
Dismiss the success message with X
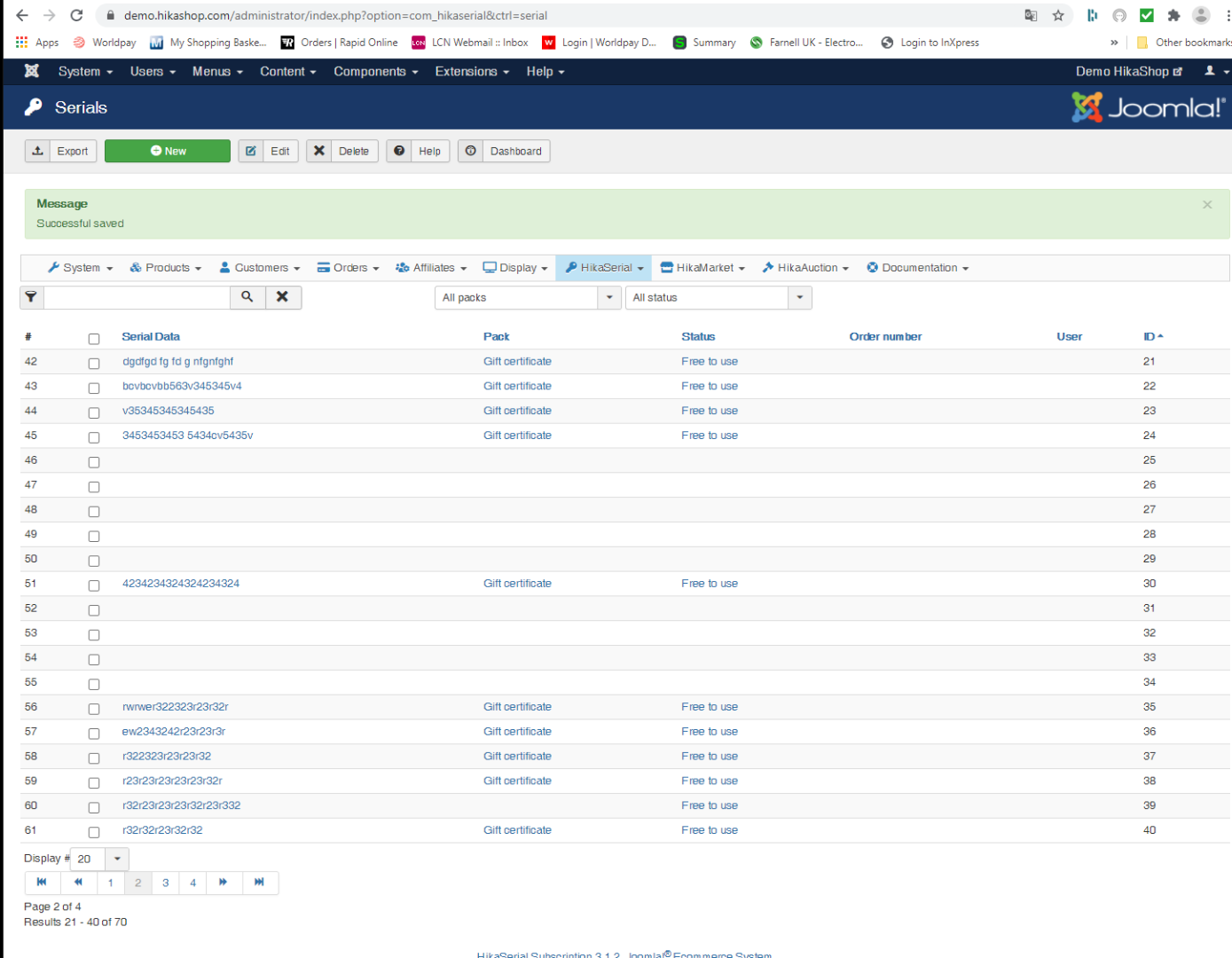click(x=1206, y=205)
